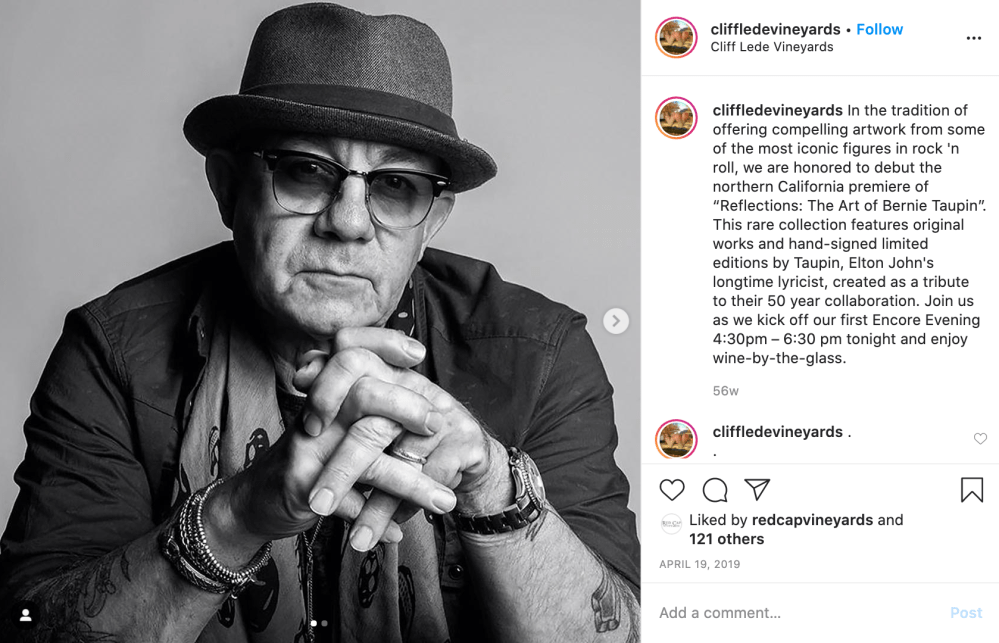Advance the carousel with the right arrow
Screen dimensions: 999x643
tap(615, 321)
